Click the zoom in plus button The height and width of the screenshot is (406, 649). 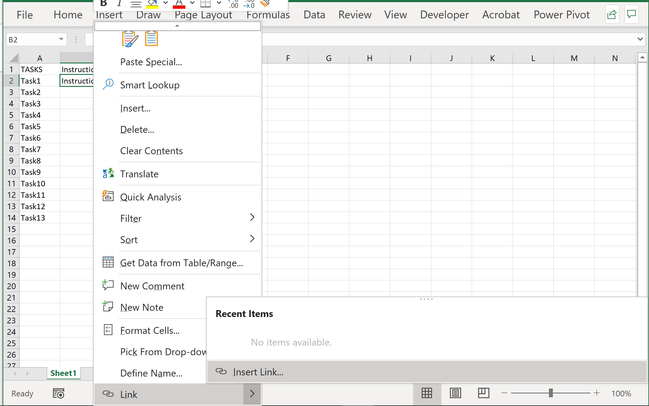[x=596, y=393]
